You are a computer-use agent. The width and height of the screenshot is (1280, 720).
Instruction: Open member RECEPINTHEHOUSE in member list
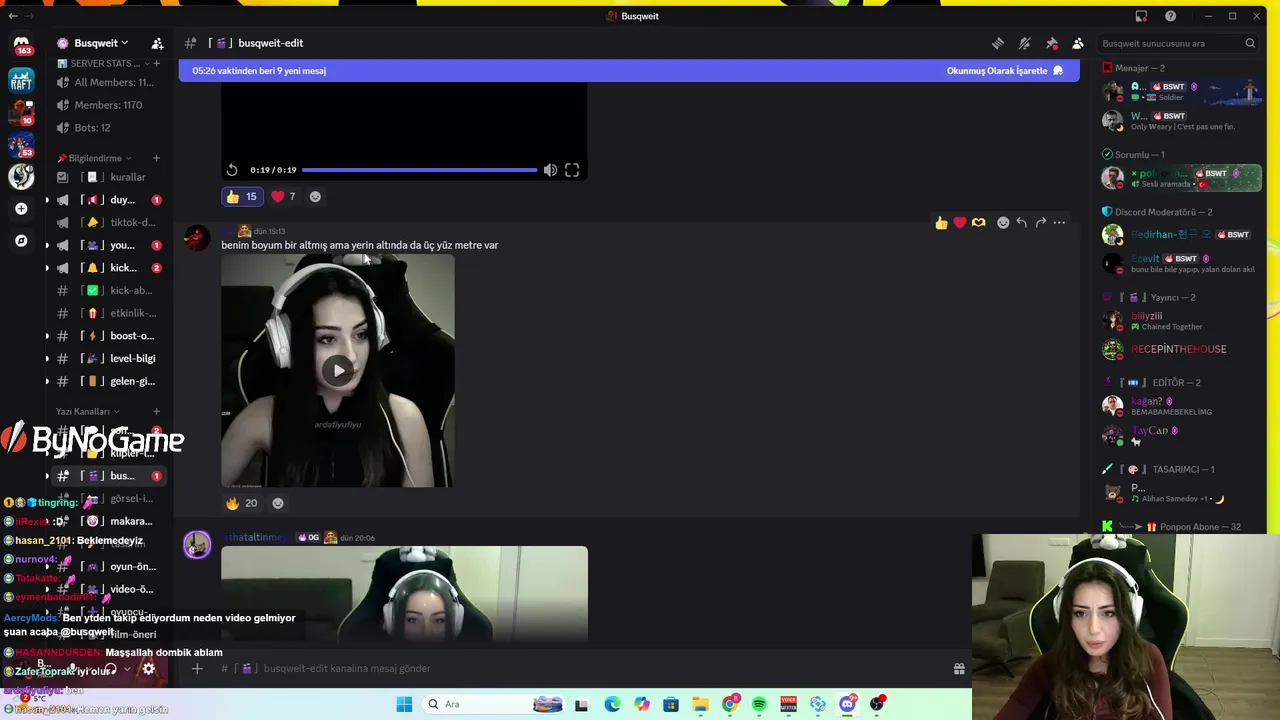1179,349
